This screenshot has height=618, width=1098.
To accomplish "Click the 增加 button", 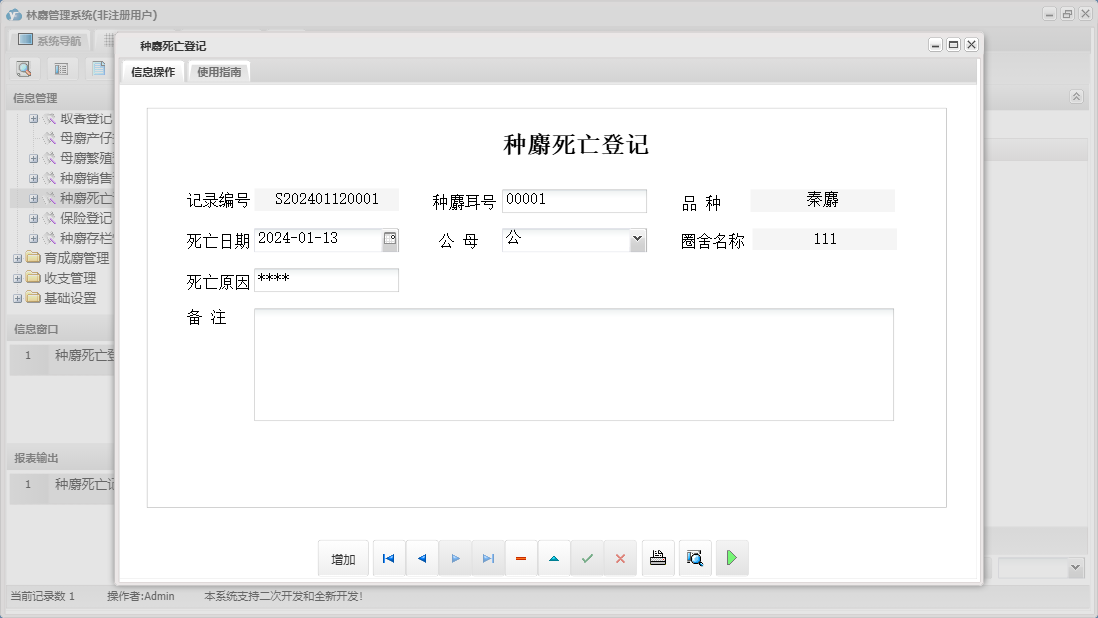I will pyautogui.click(x=343, y=559).
